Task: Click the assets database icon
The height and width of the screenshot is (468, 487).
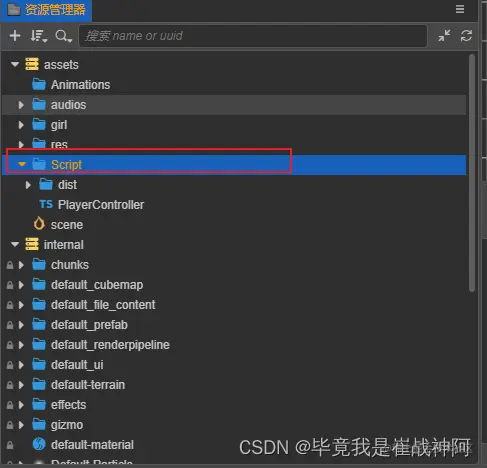Action: click(x=32, y=64)
